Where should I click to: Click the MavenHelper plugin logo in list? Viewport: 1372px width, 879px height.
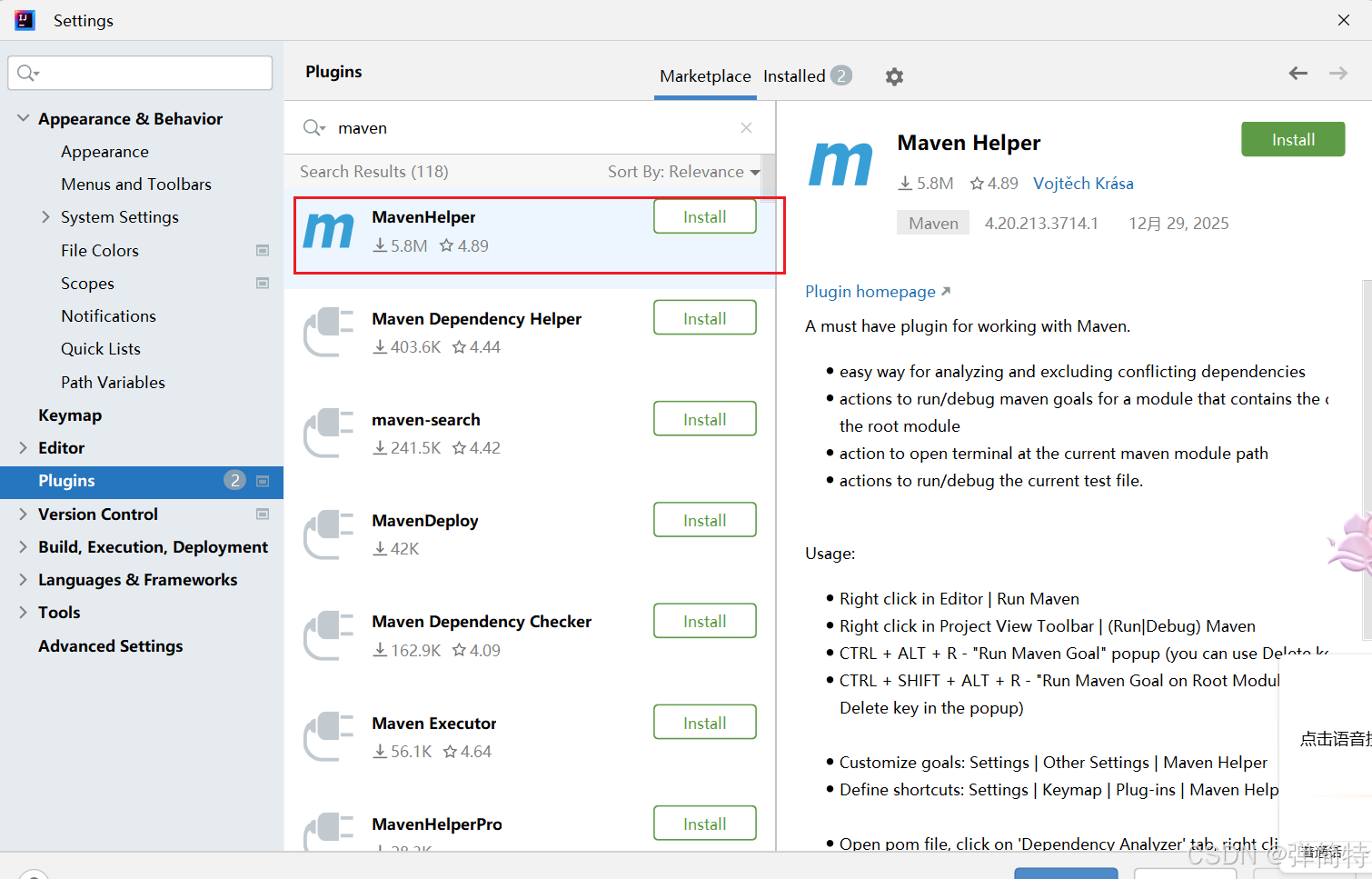[x=328, y=231]
